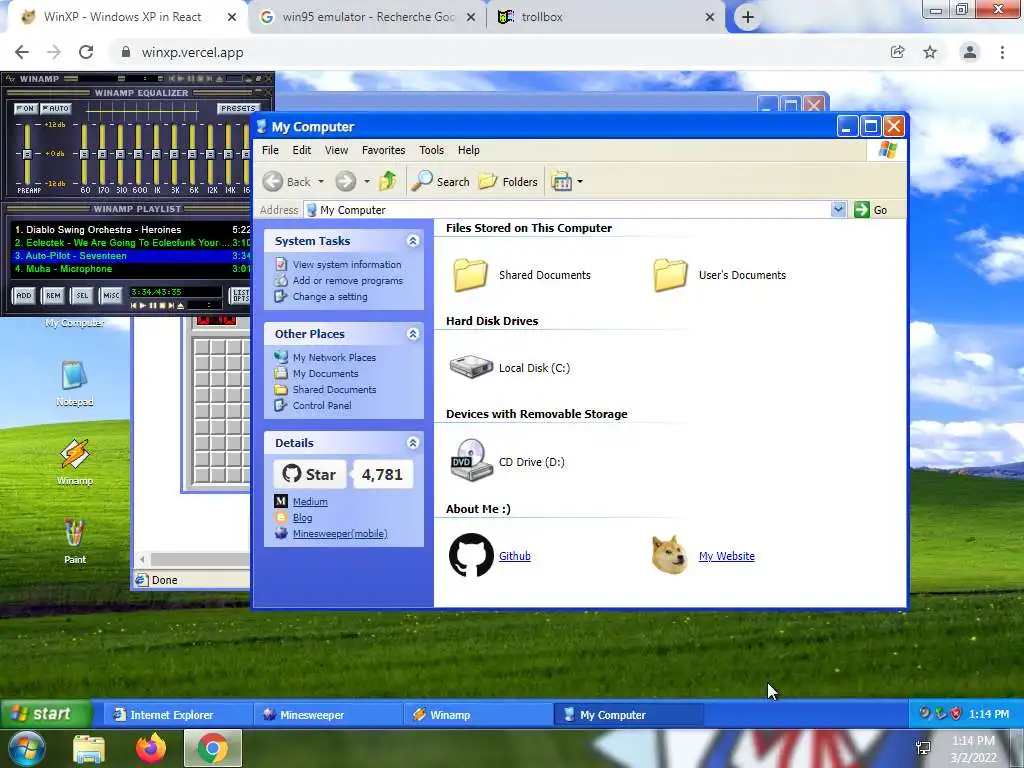
Task: Open the File menu
Action: (270, 150)
